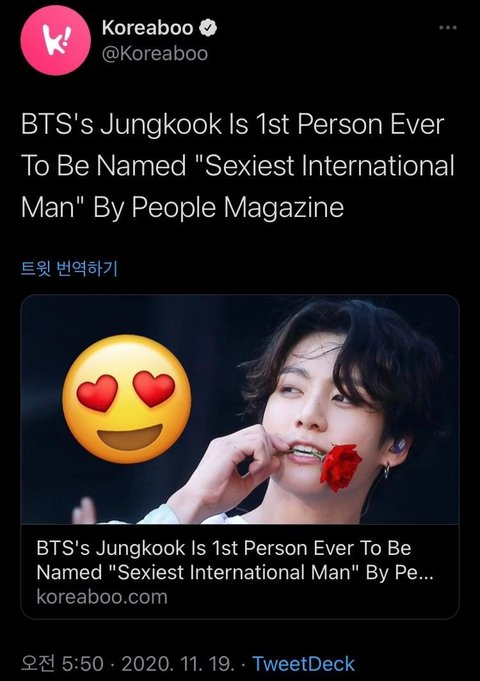Open the link card preview photo
This screenshot has width=480, height=681.
(240, 409)
